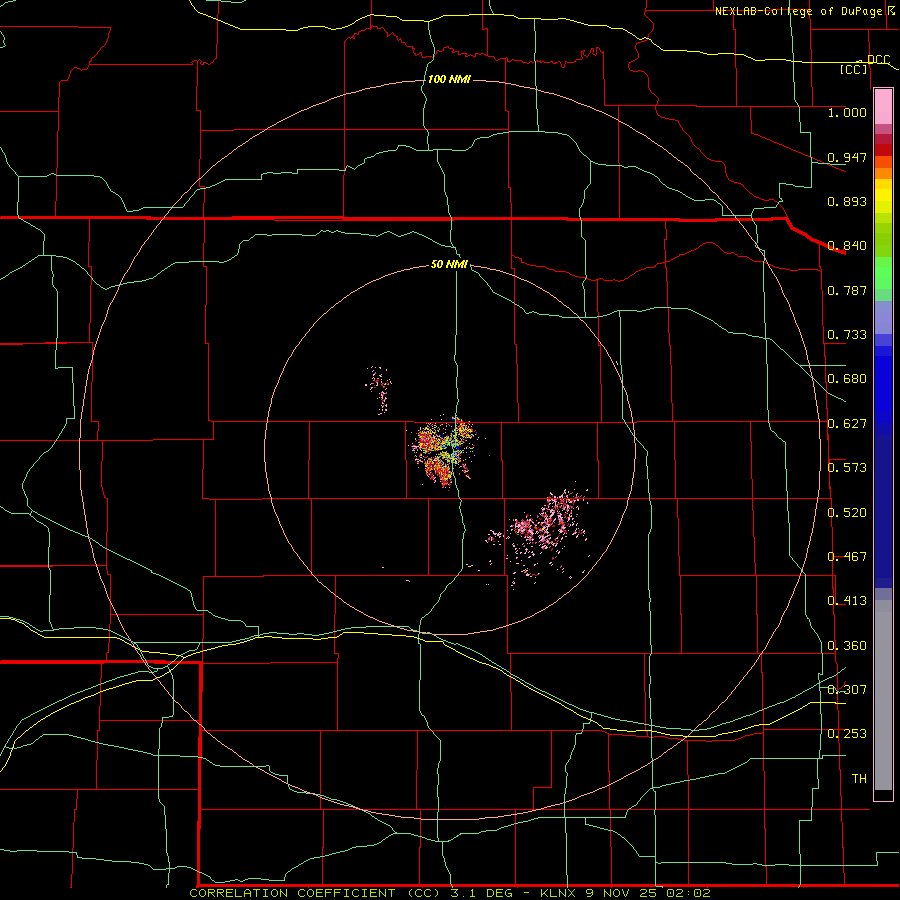The width and height of the screenshot is (900, 900).
Task: Select the 0.467 scale value
Action: pos(847,556)
